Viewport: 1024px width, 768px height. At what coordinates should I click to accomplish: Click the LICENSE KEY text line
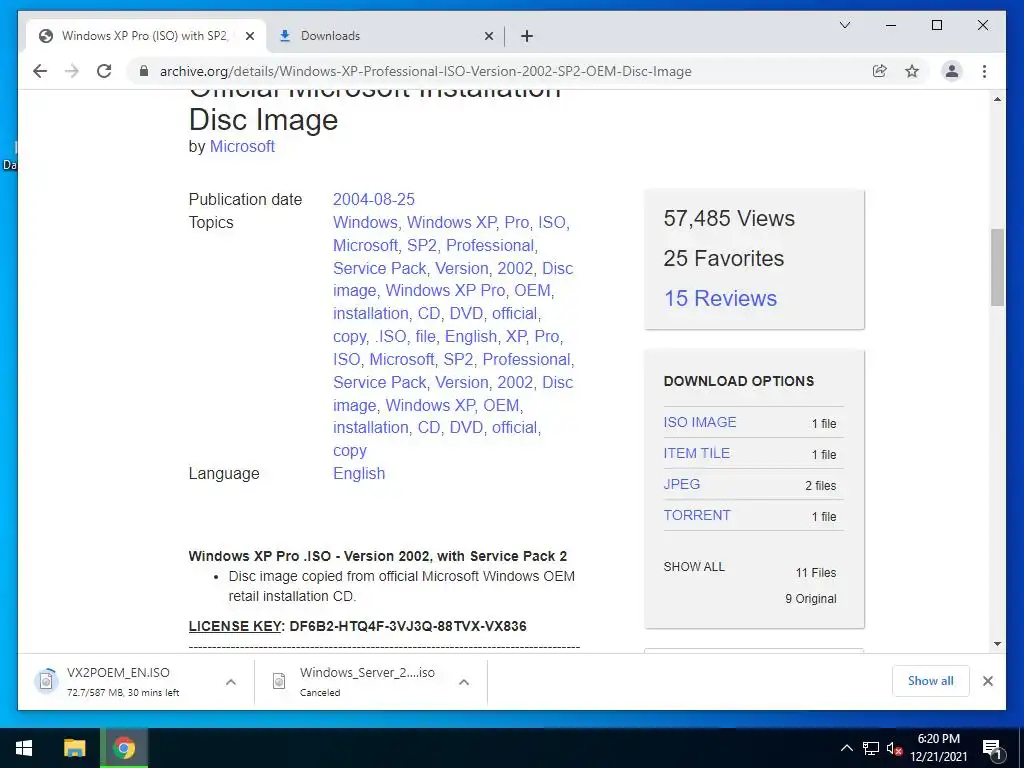click(x=357, y=626)
